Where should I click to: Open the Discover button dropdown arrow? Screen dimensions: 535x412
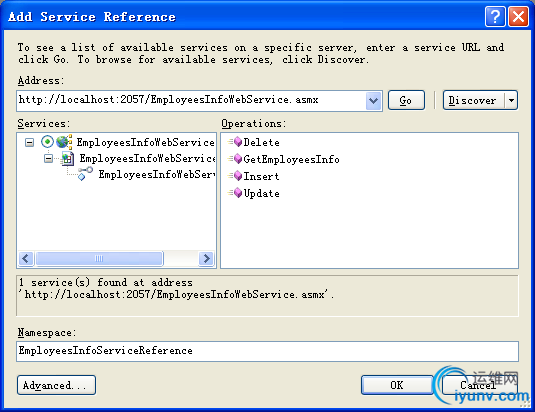(511, 100)
